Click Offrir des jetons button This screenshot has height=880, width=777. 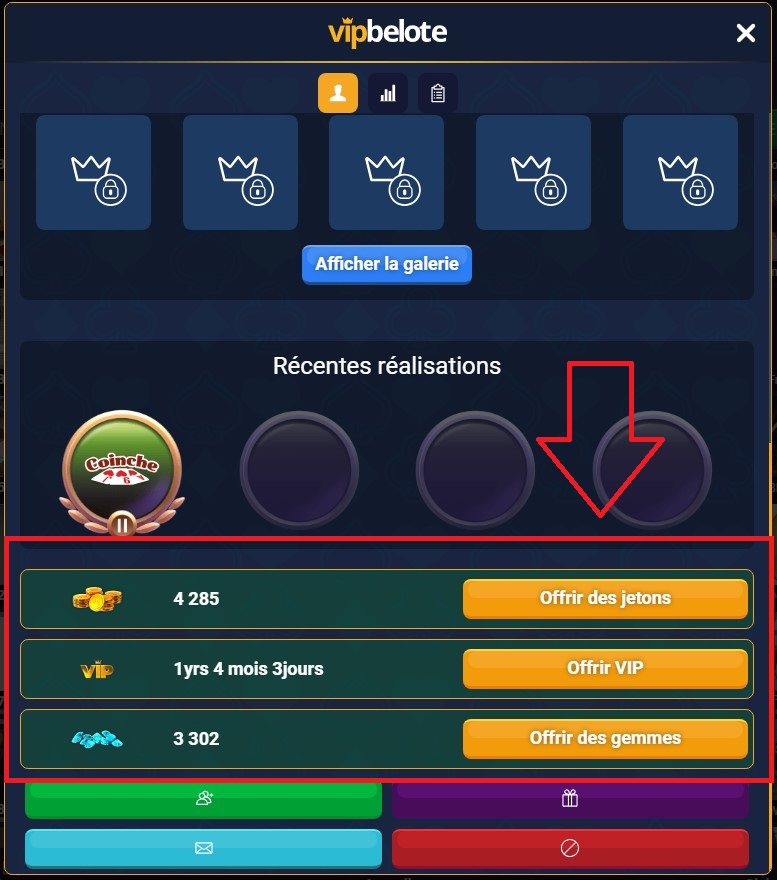click(x=605, y=599)
